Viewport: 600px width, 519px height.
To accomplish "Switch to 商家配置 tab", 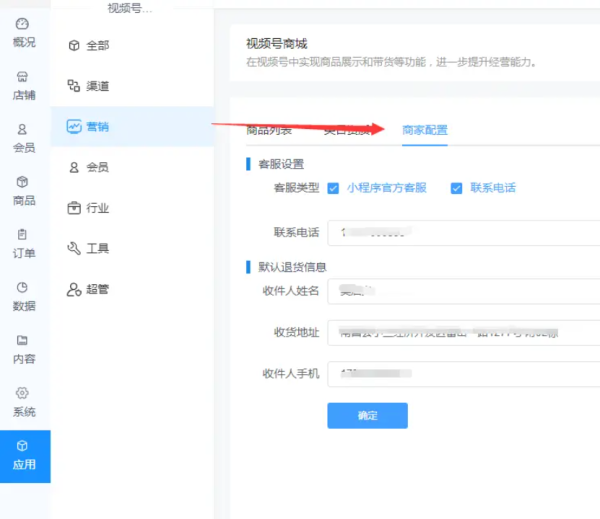I will 424,130.
